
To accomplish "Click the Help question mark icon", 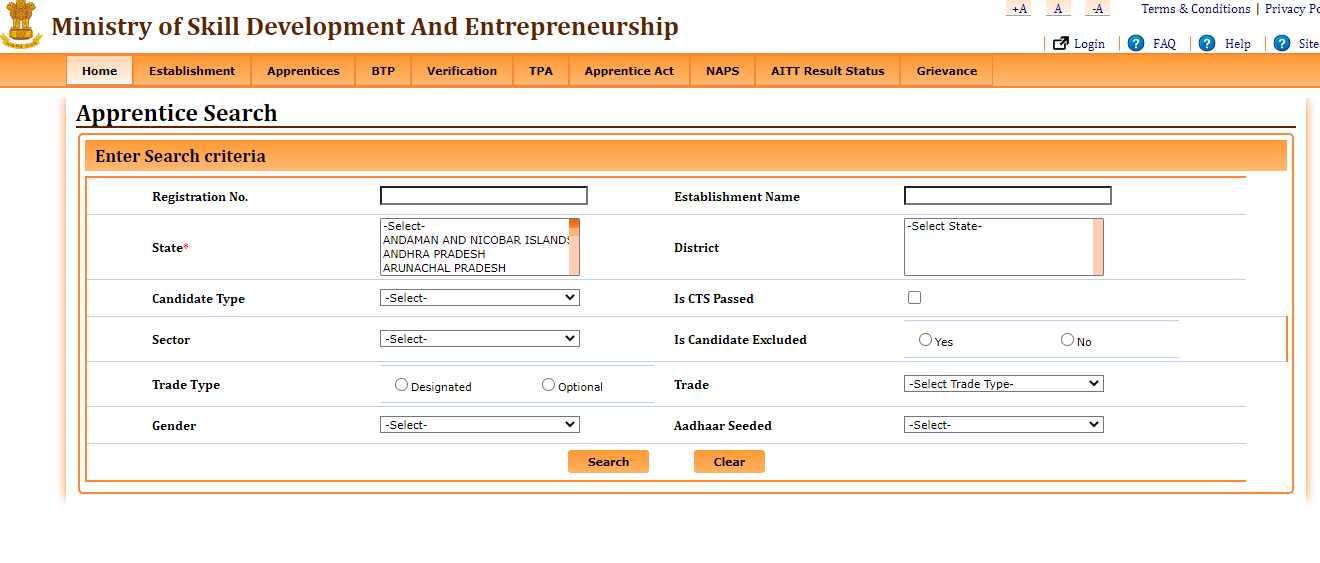I will point(1207,43).
